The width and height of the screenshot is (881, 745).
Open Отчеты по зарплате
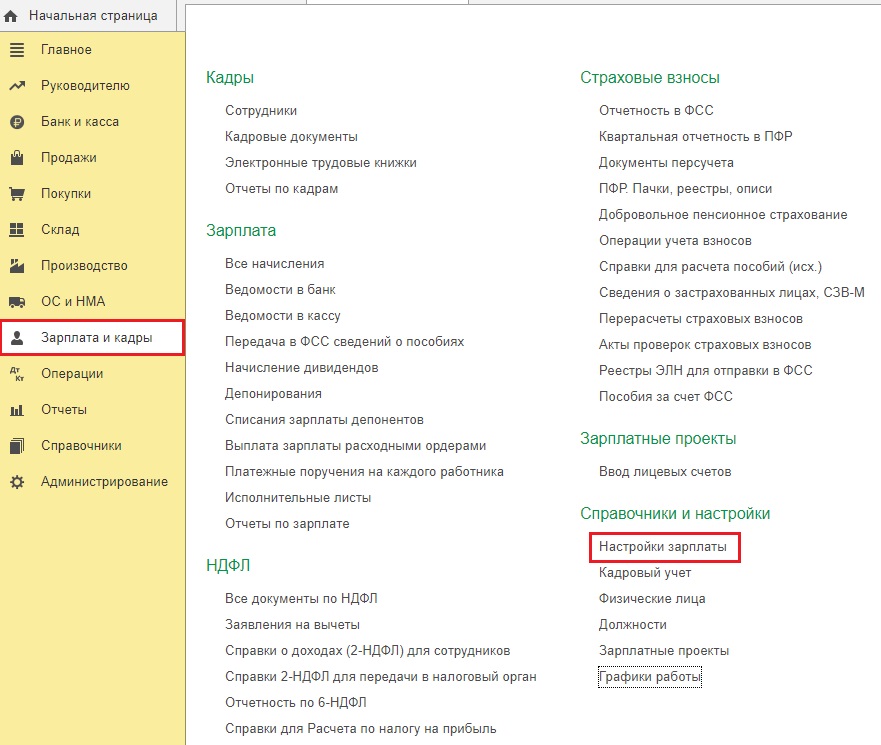(x=287, y=524)
